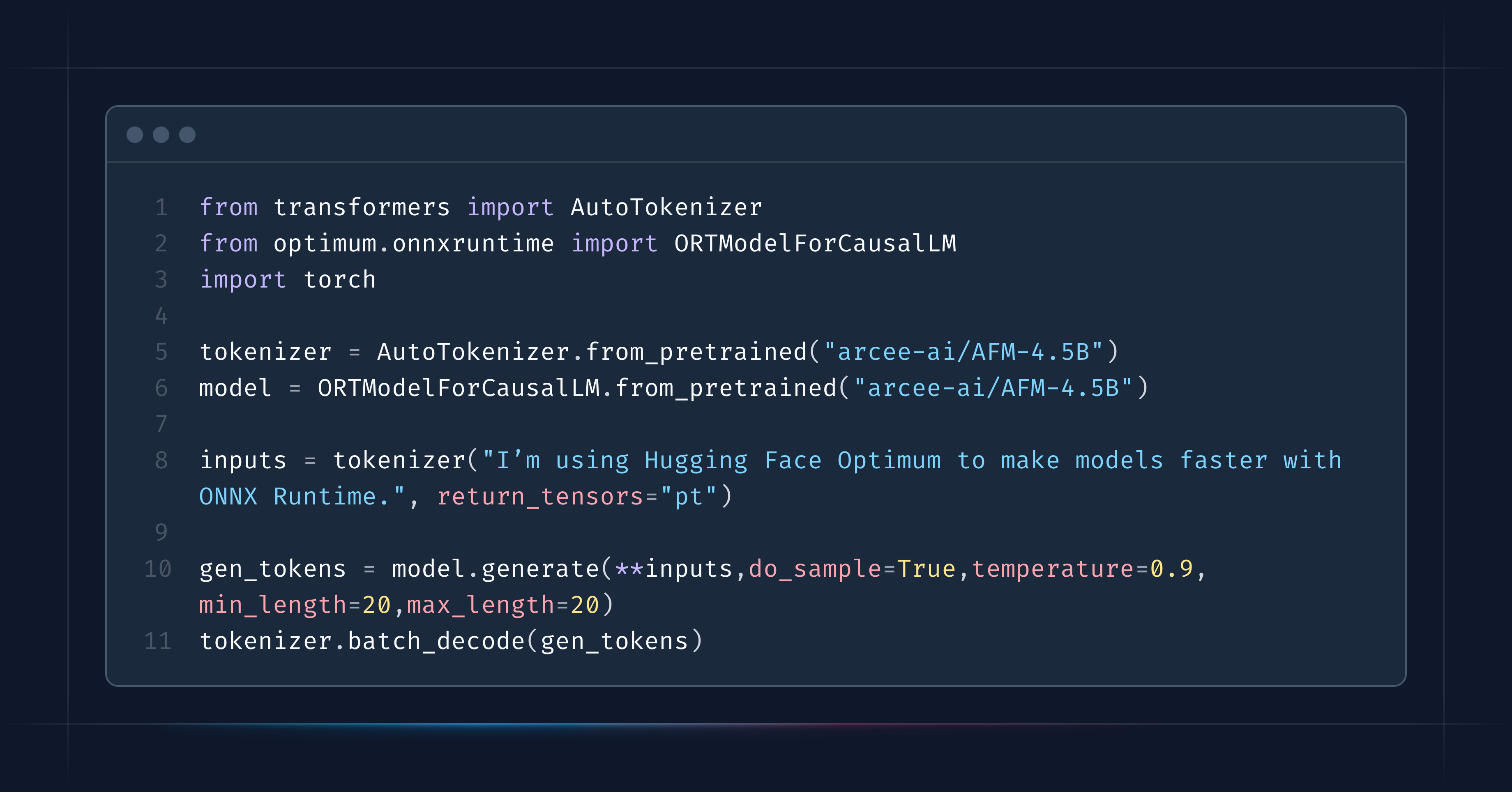Click line number 5 in the gutter
The image size is (1512, 792).
(x=161, y=352)
